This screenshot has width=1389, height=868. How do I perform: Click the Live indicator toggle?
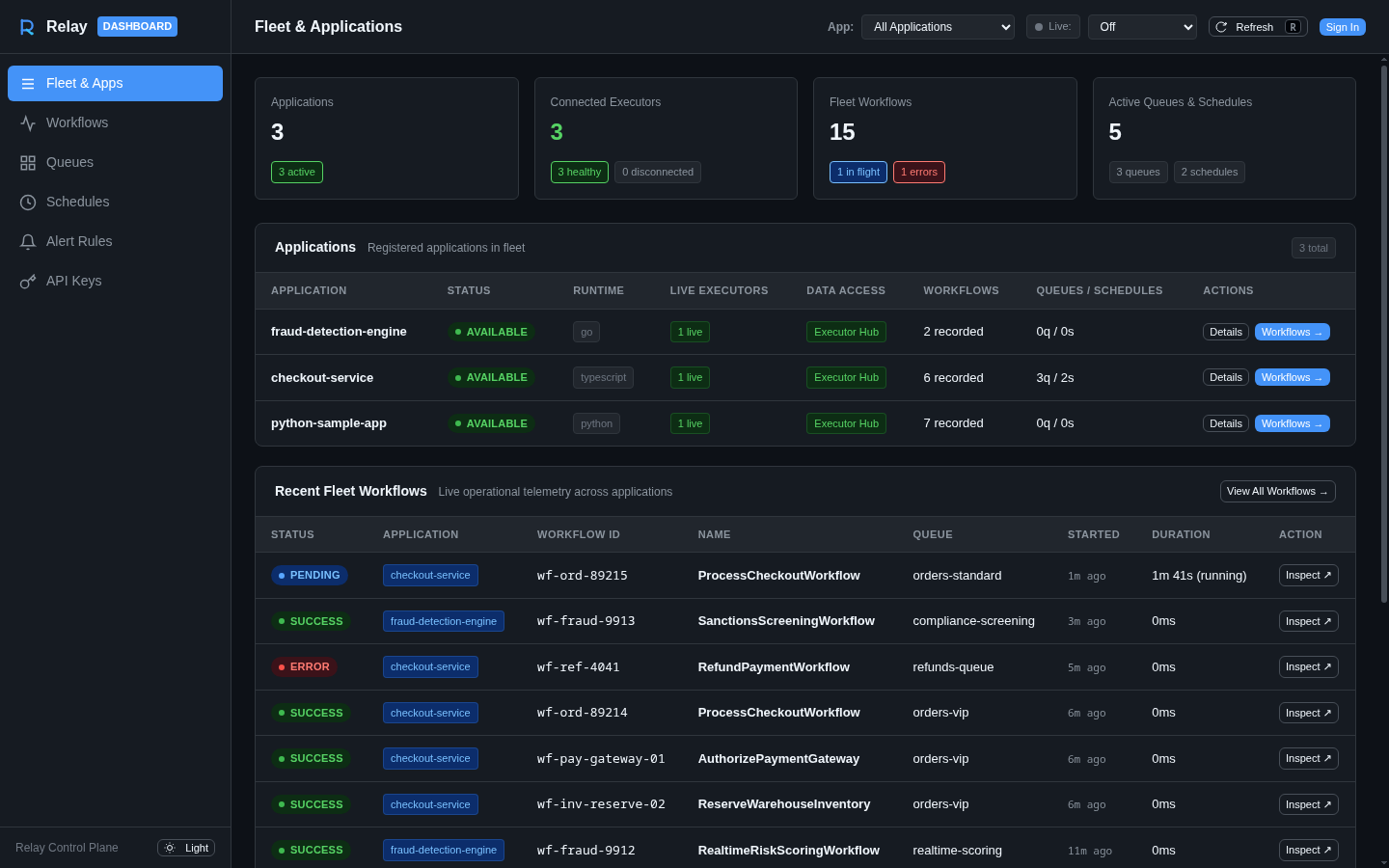(1053, 27)
